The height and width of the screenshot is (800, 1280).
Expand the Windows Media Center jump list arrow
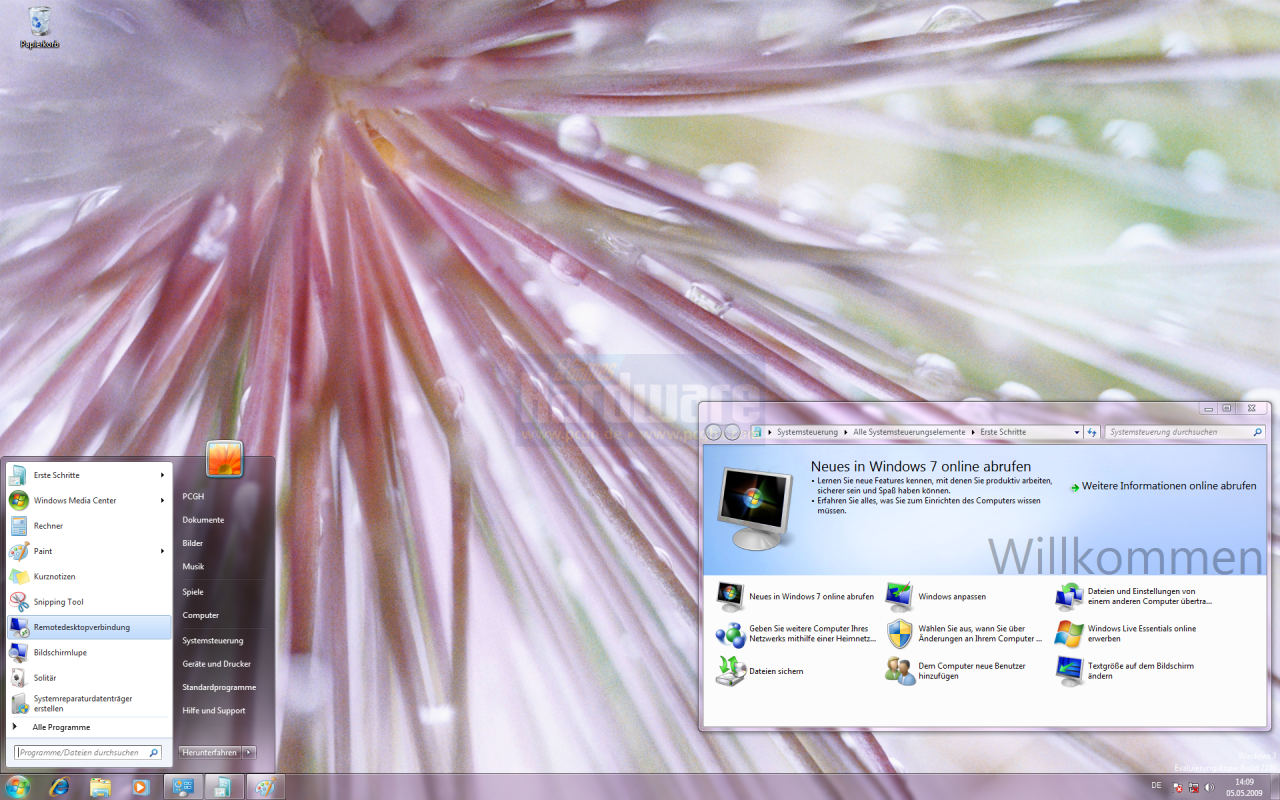(x=162, y=500)
